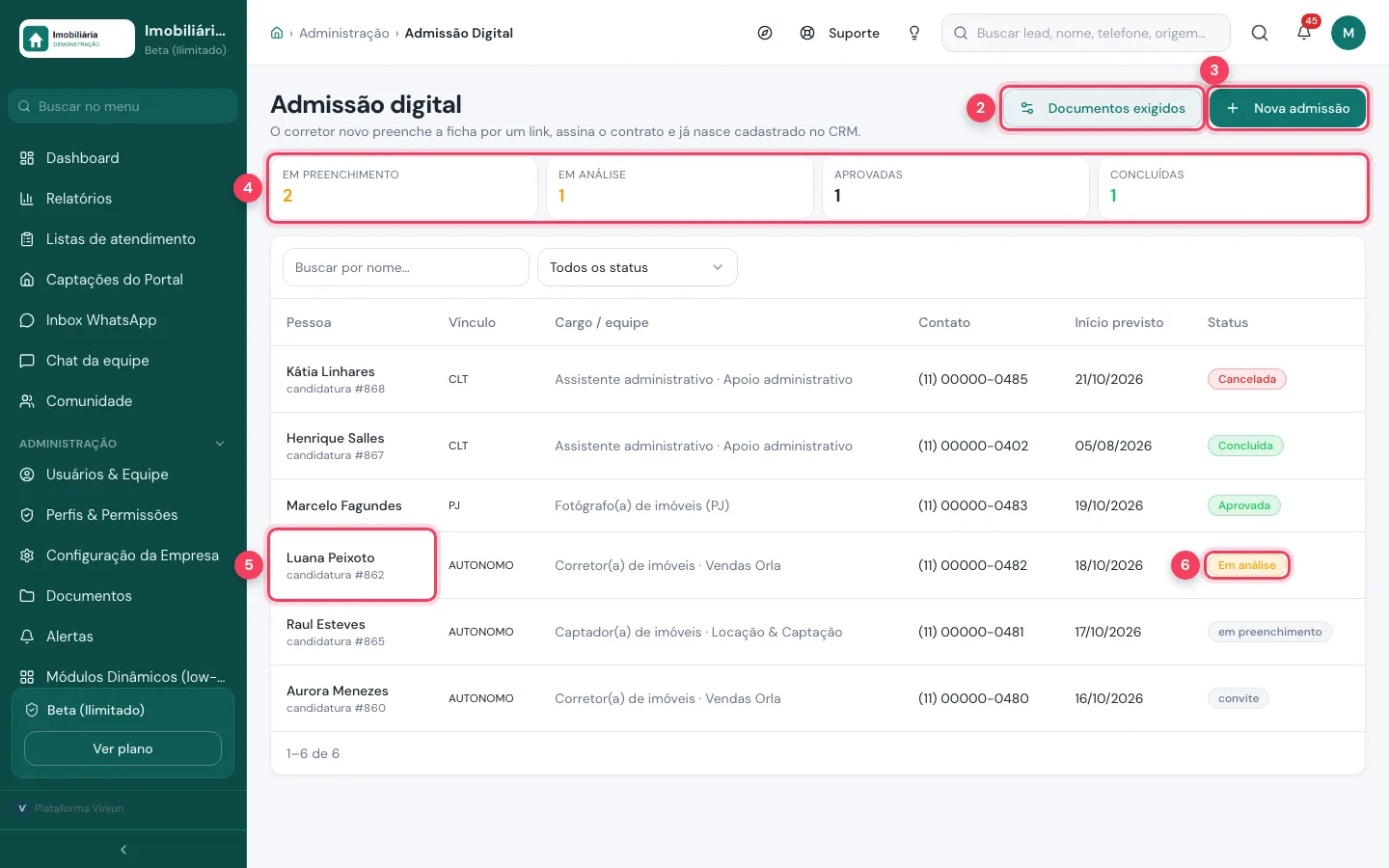This screenshot has width=1389, height=868.
Task: Open the home breadcrumb icon
Action: tap(277, 33)
